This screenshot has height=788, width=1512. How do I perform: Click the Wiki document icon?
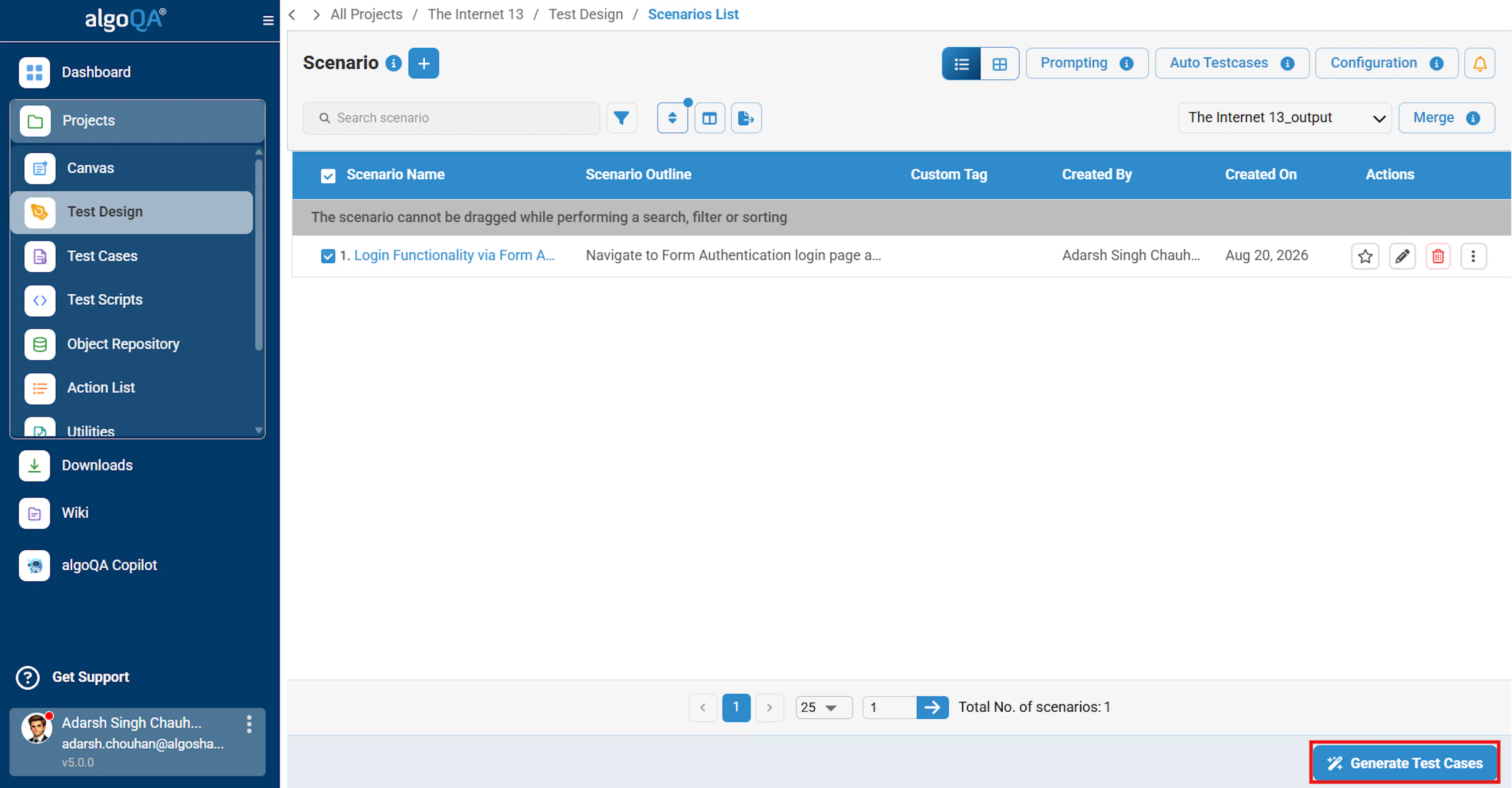(x=34, y=513)
